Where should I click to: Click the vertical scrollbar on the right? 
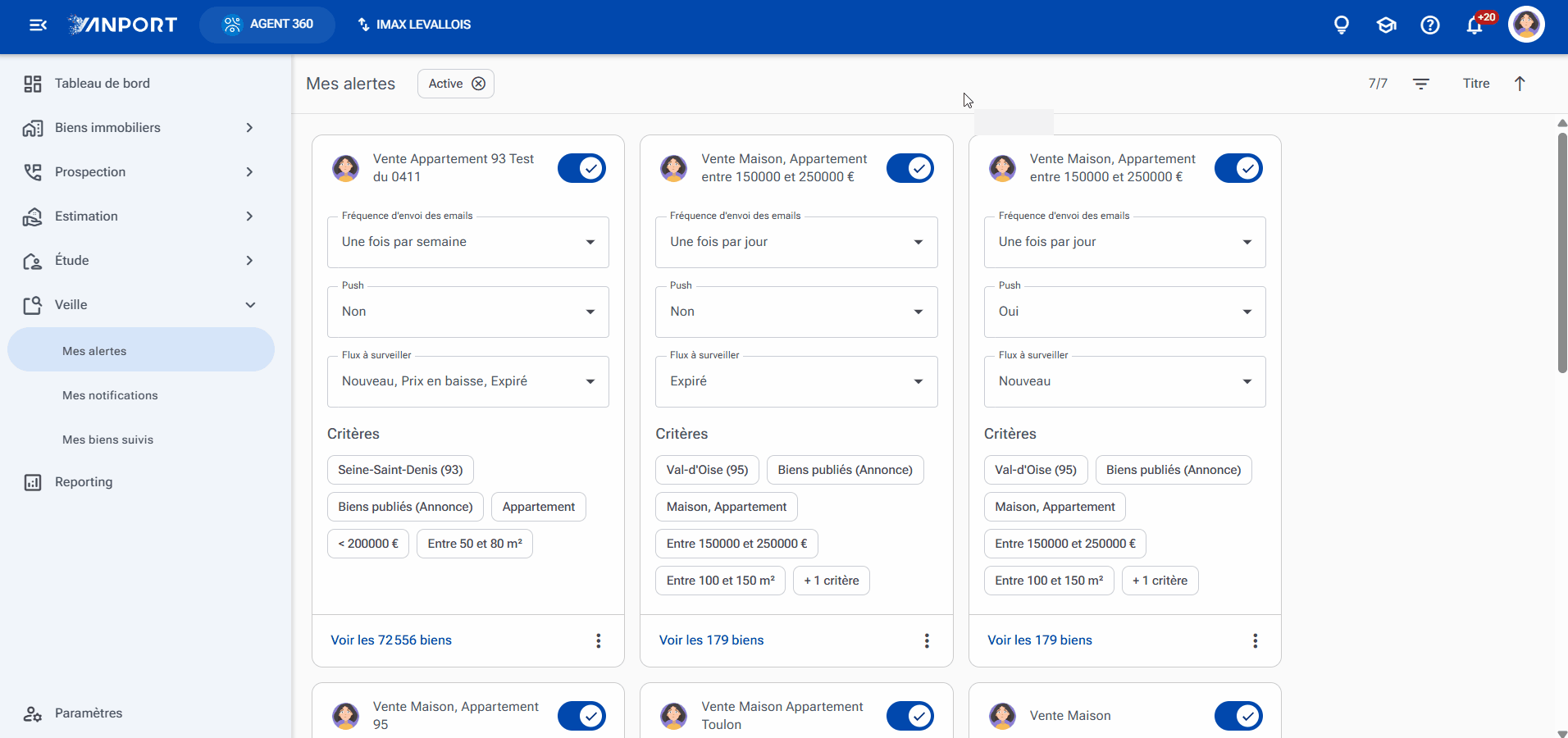[x=1562, y=254]
